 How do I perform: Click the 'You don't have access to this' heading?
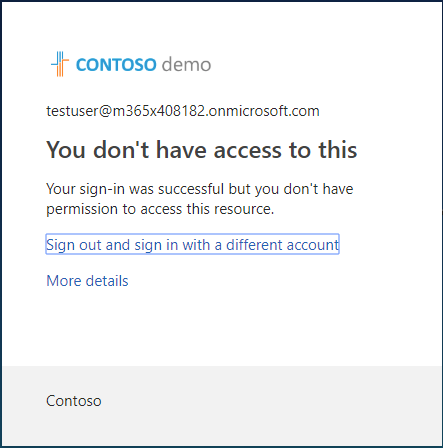[202, 150]
